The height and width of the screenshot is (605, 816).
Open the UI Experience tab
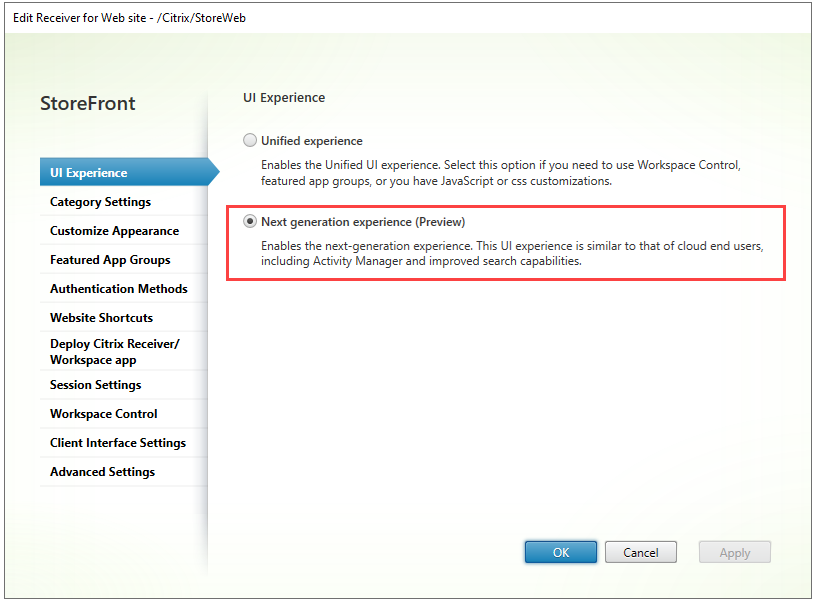(89, 173)
